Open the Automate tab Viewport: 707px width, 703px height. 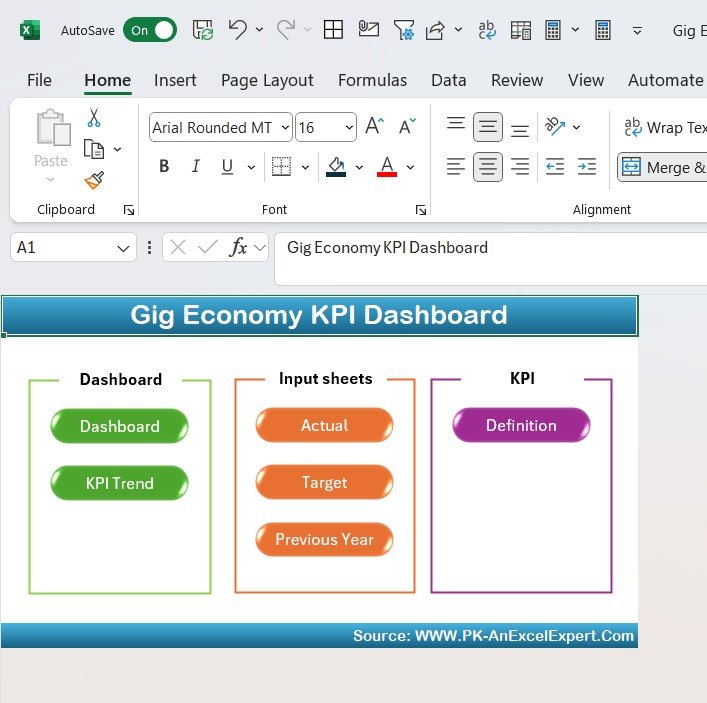(666, 80)
